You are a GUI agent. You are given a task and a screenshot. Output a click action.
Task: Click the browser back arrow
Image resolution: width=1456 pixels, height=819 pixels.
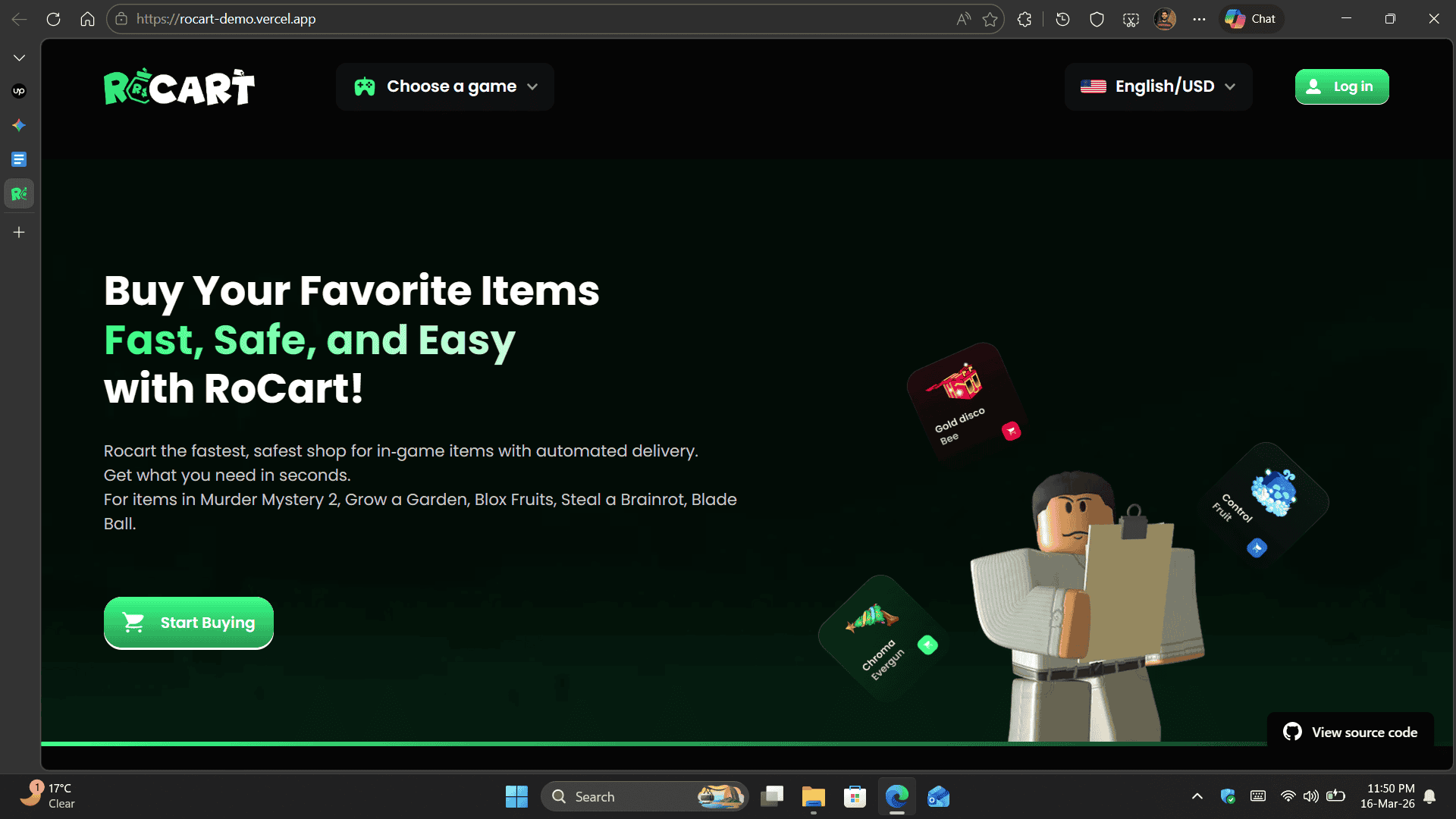pos(19,19)
